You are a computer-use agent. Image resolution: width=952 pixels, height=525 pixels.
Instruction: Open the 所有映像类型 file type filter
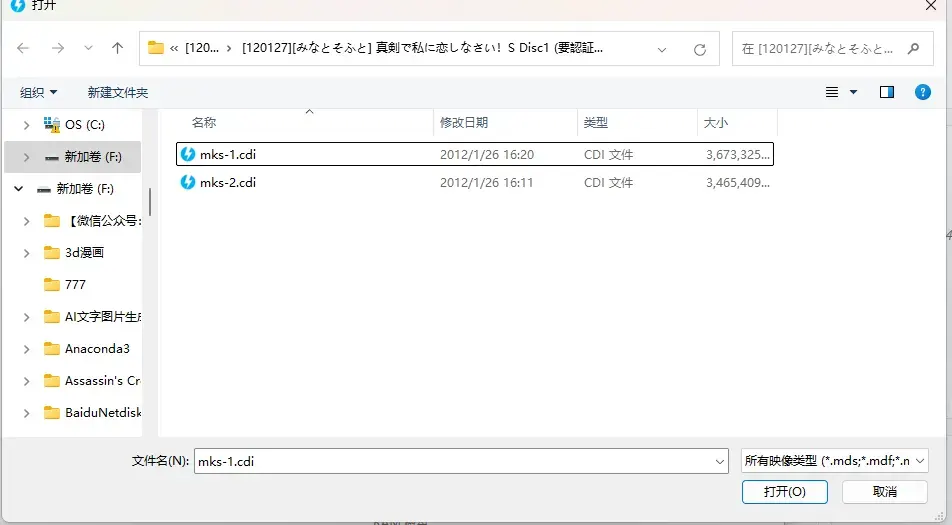(835, 461)
